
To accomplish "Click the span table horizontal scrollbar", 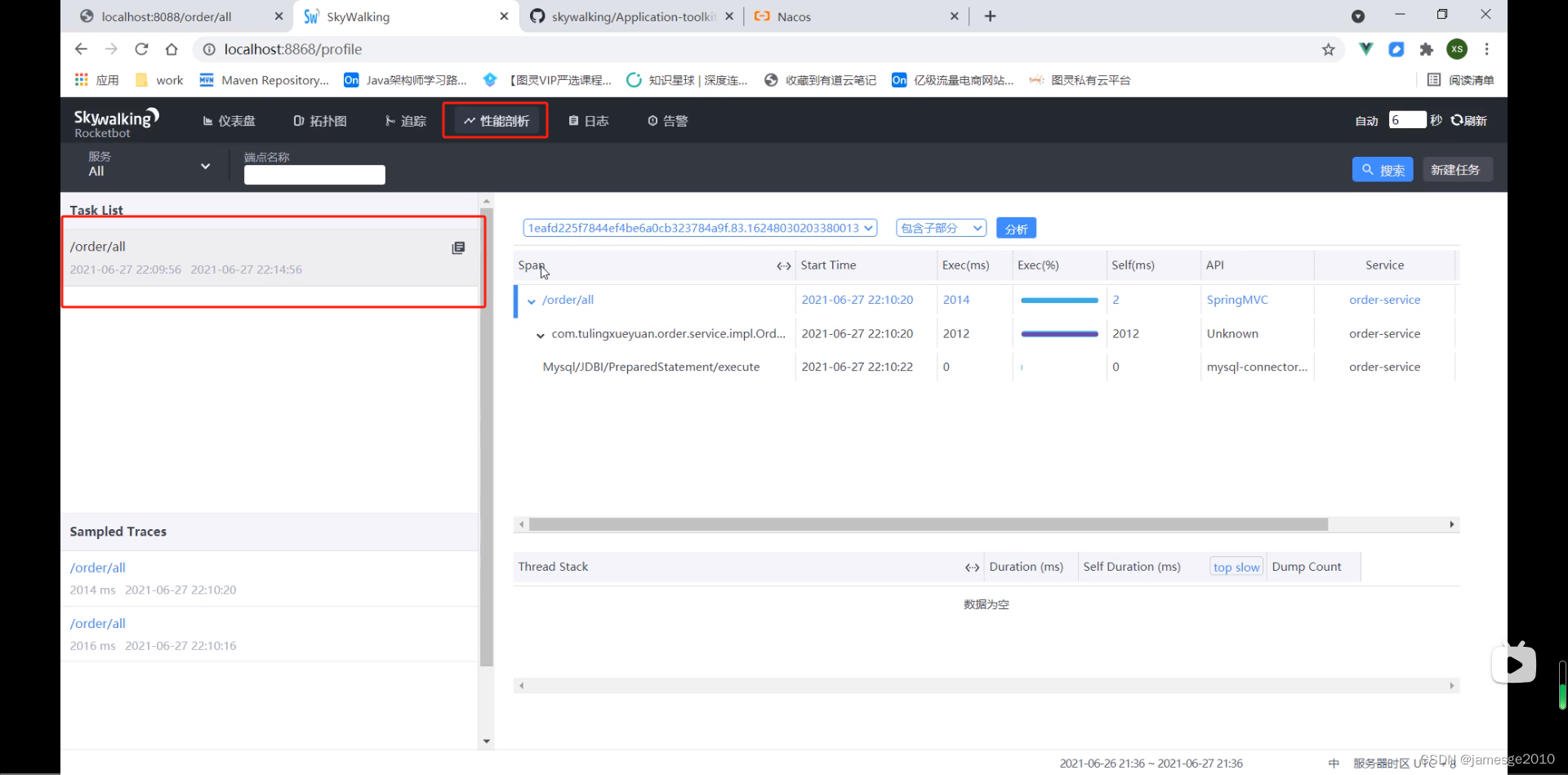I will click(x=929, y=524).
